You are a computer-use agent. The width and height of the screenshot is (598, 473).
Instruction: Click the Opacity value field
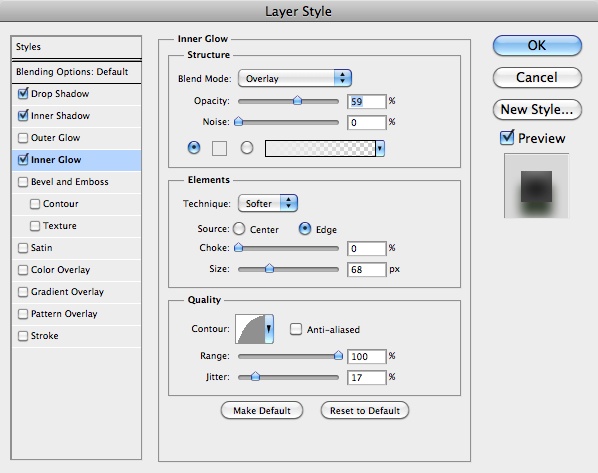367,101
